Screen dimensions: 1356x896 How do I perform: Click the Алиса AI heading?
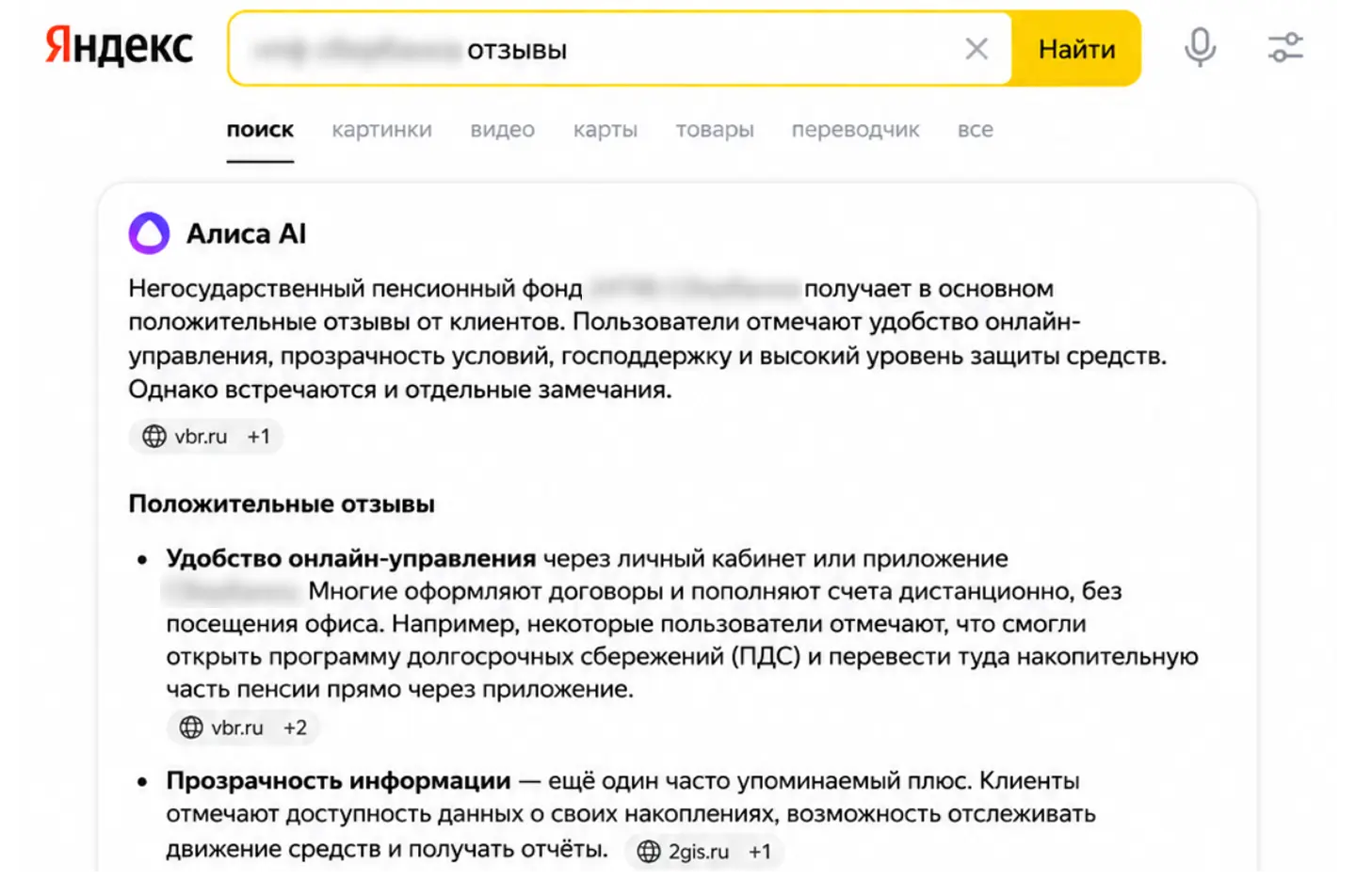point(247,233)
